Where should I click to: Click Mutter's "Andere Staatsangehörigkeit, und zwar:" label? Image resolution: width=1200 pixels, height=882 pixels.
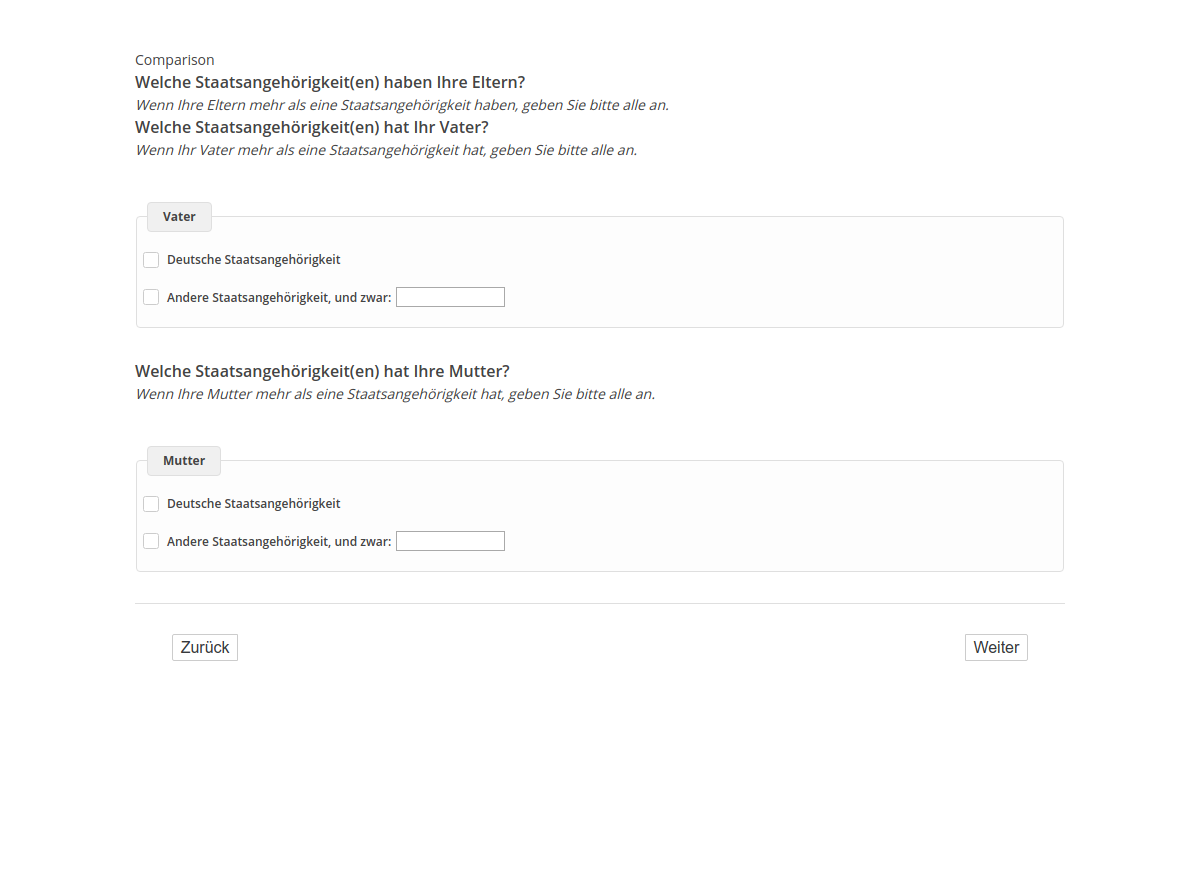[279, 541]
